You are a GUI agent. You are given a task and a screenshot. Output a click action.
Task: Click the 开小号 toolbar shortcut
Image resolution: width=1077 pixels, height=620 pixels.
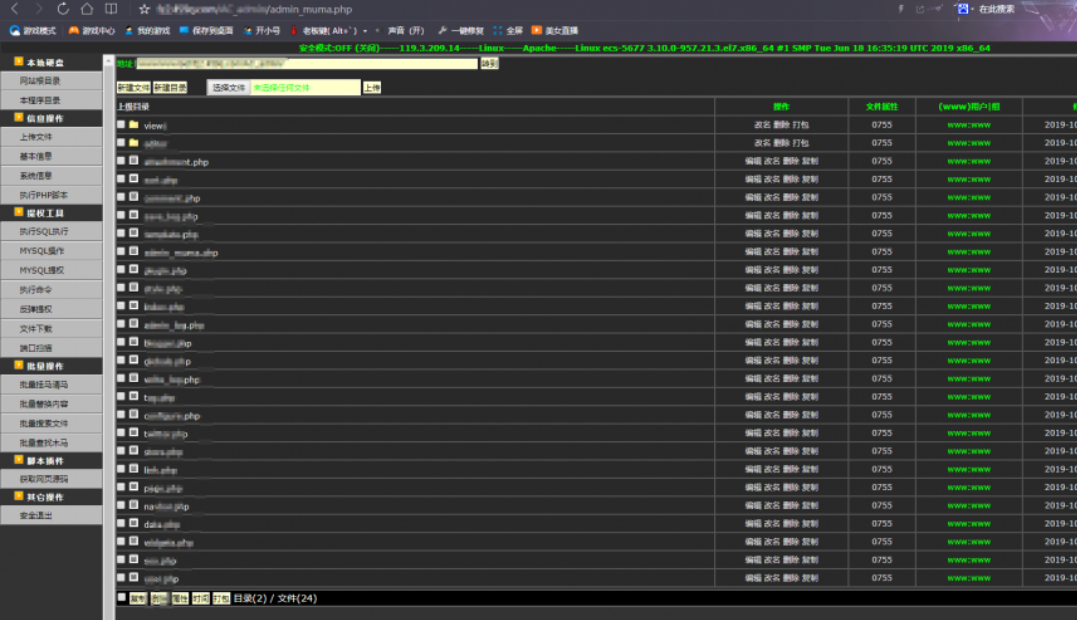pos(262,30)
